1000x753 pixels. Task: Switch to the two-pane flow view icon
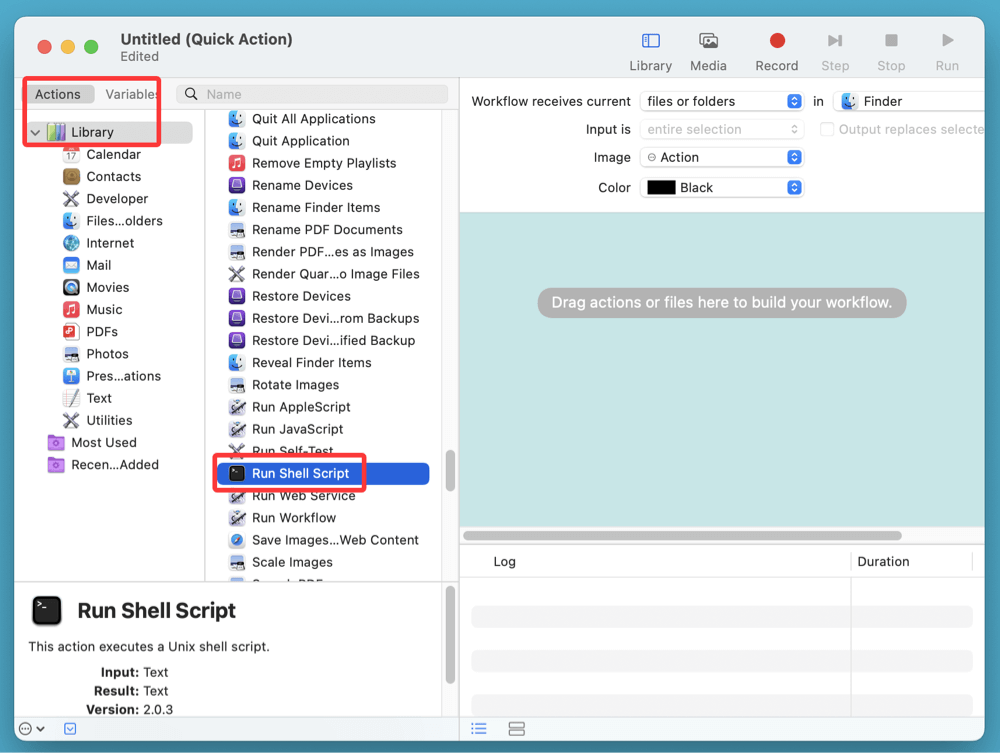pos(516,729)
